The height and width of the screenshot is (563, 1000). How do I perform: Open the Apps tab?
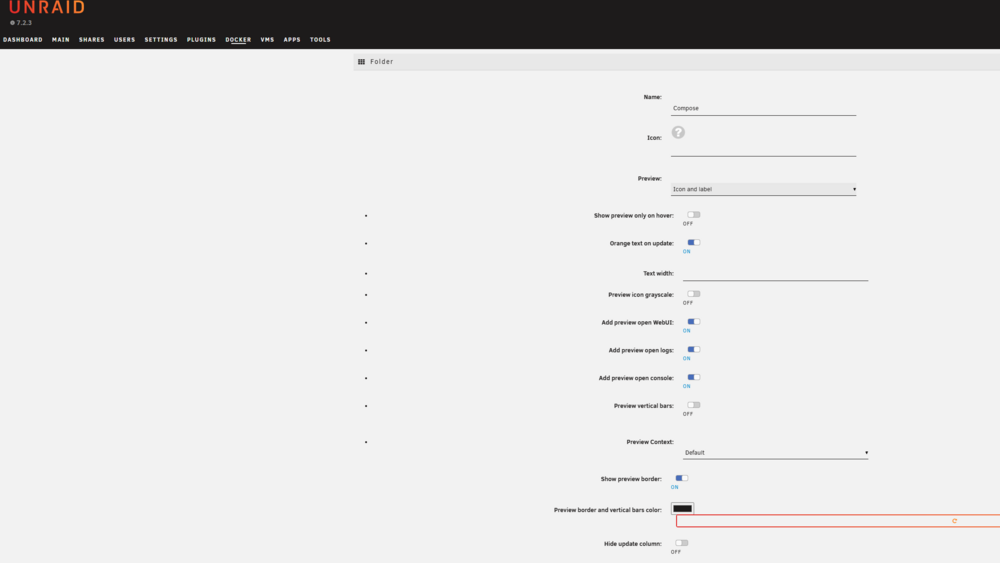[x=292, y=40]
